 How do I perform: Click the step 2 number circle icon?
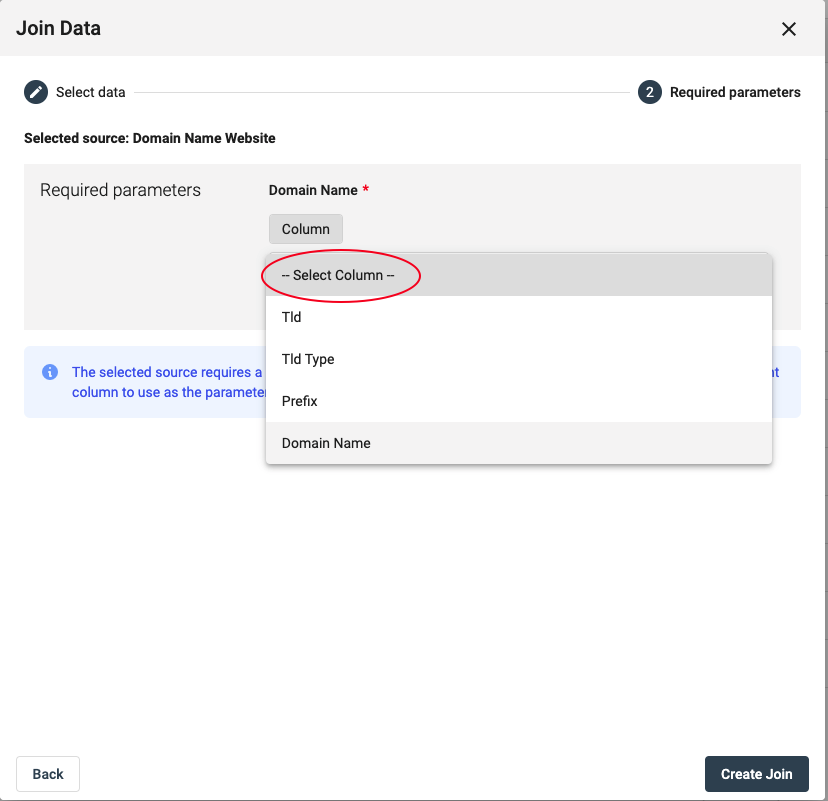pos(650,92)
